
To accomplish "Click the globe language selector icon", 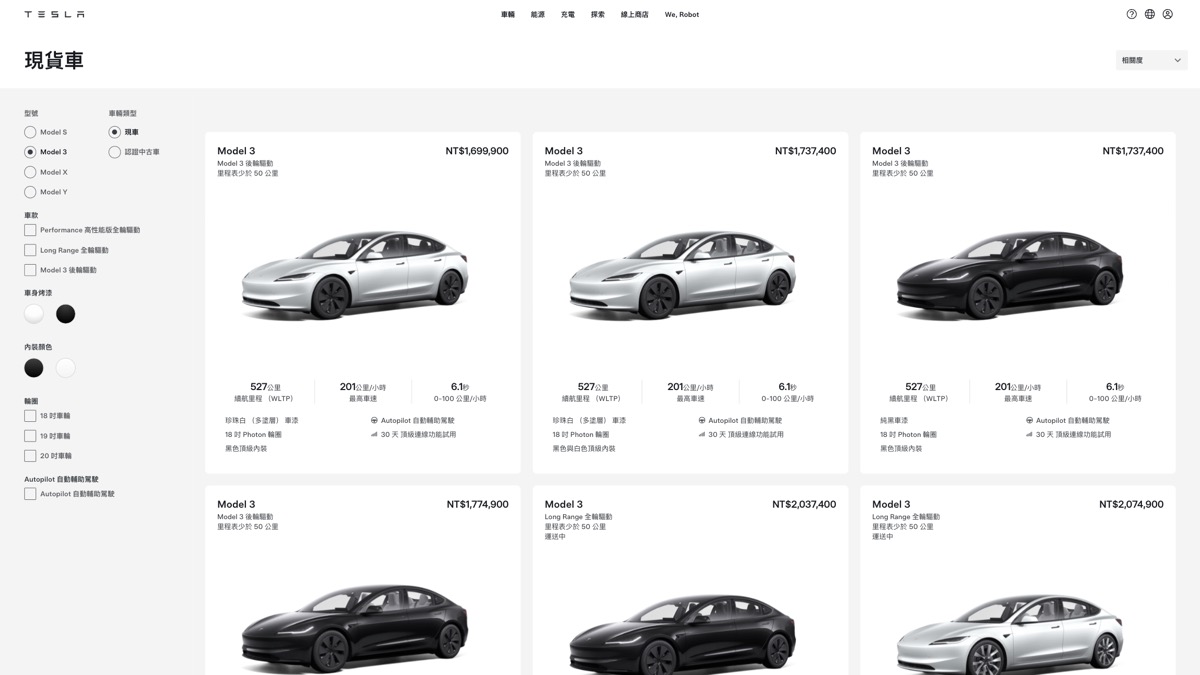I will [1149, 14].
